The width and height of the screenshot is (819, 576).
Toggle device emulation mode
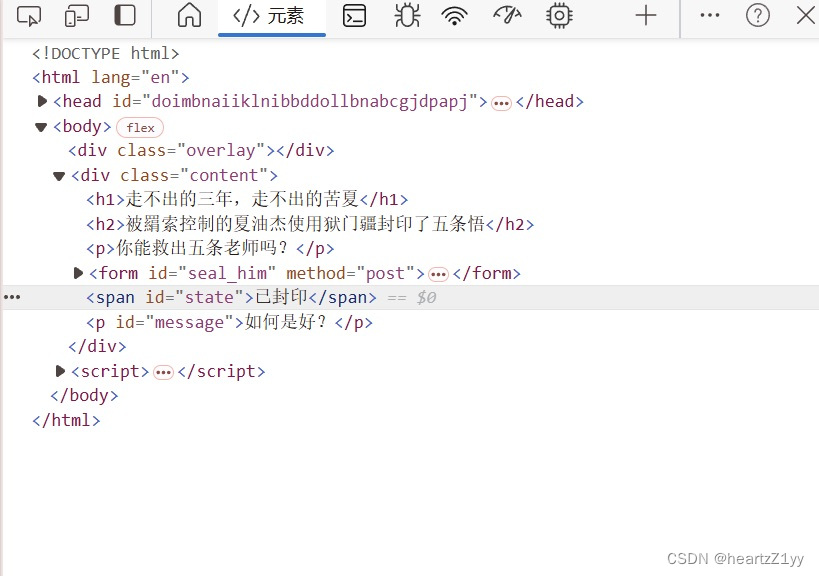click(x=77, y=16)
